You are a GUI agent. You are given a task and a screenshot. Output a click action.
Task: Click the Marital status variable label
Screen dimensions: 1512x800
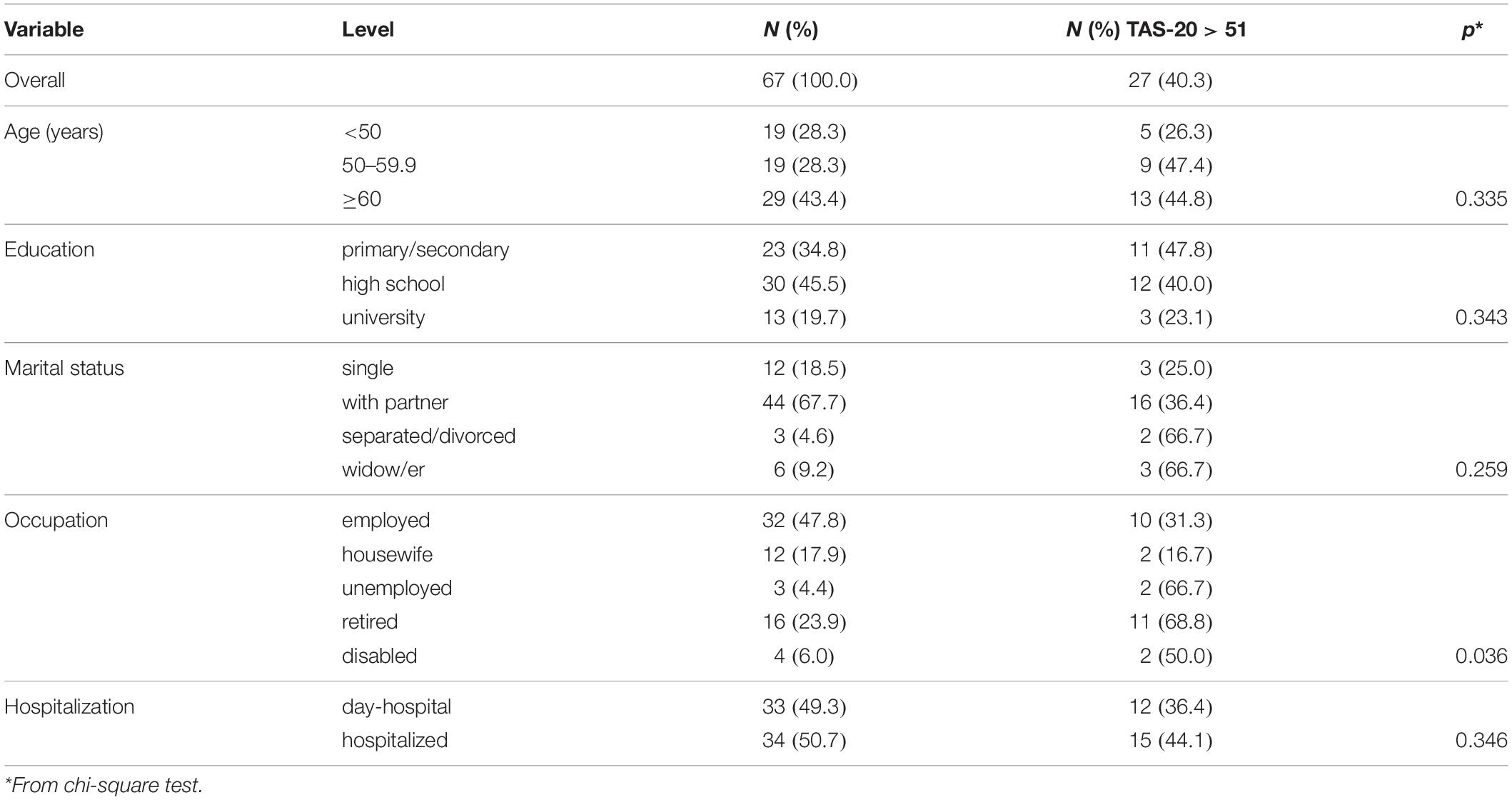(64, 369)
